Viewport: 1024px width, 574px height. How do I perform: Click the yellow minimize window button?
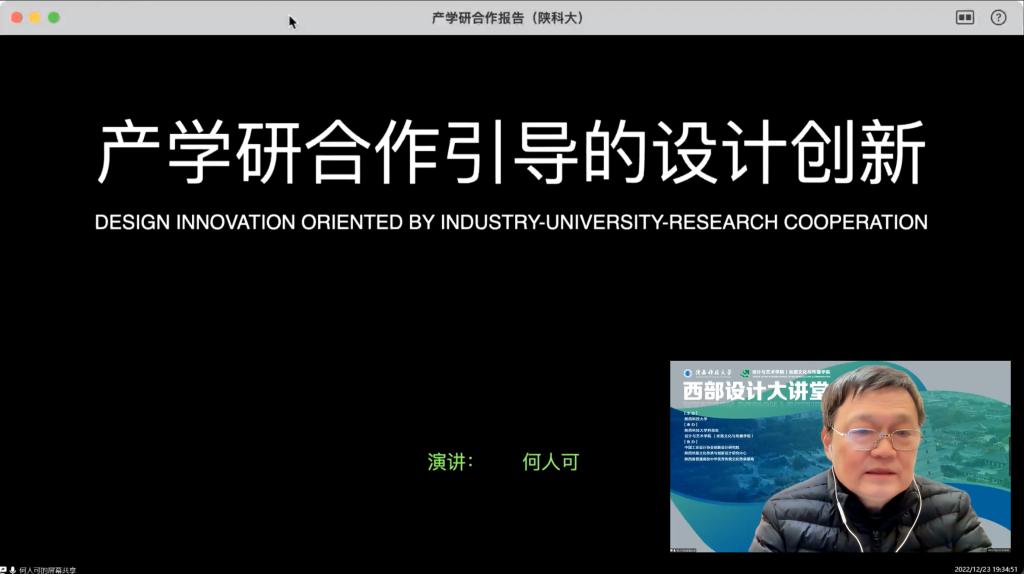35,17
